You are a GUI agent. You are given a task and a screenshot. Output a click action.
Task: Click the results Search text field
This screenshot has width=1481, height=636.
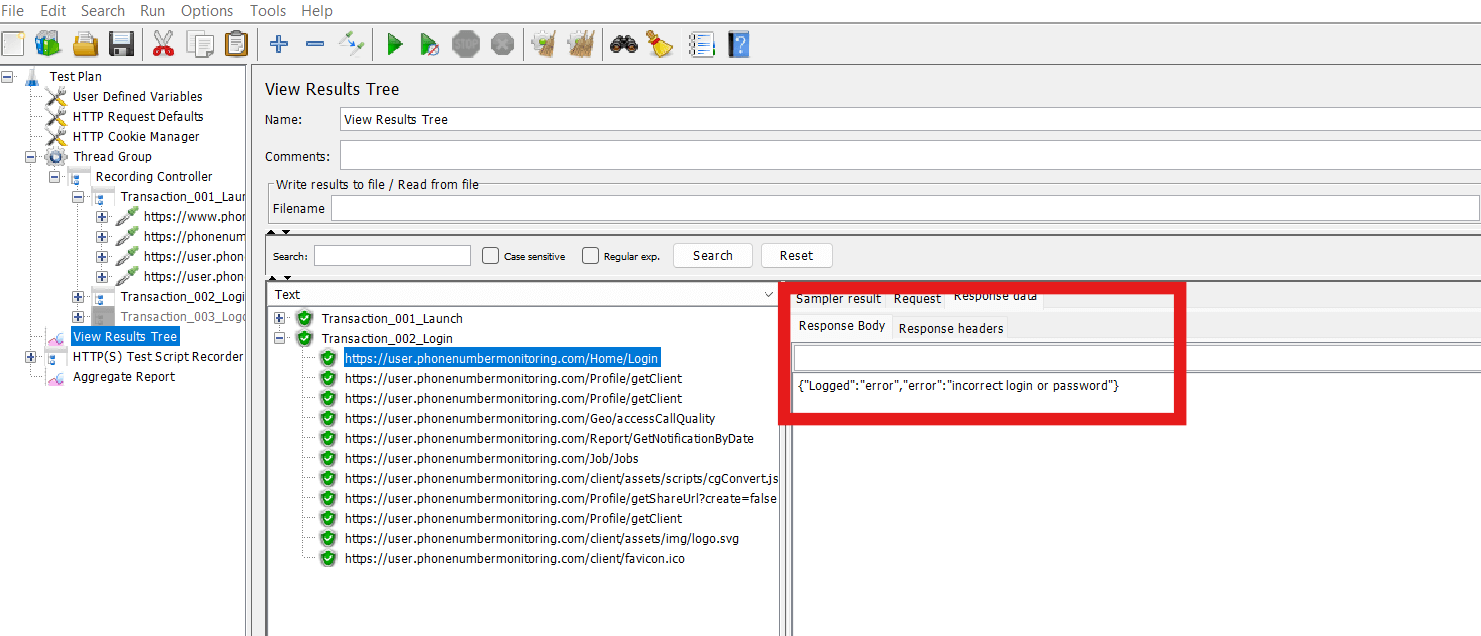coord(392,256)
